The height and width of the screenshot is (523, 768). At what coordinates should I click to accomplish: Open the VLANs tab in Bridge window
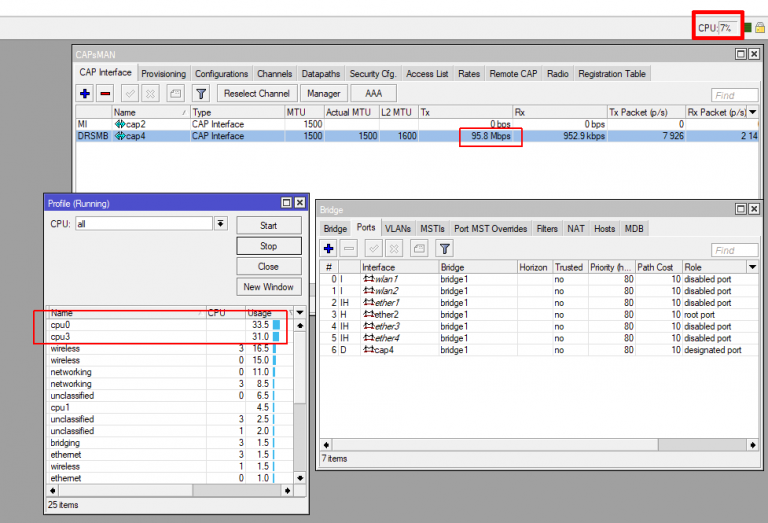tap(397, 229)
